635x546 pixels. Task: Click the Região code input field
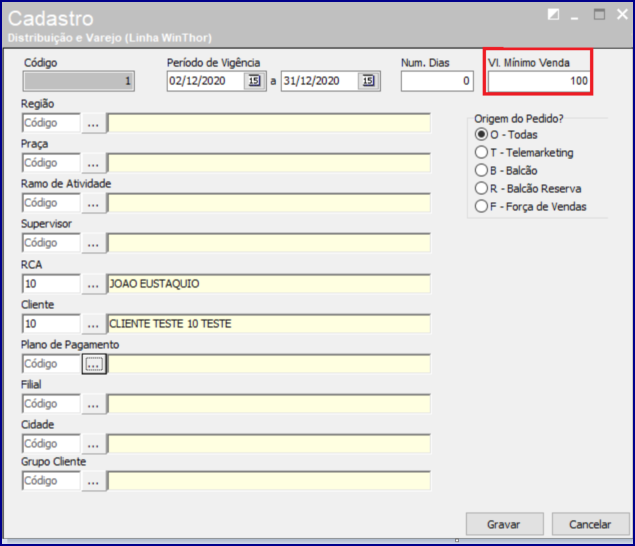click(51, 123)
